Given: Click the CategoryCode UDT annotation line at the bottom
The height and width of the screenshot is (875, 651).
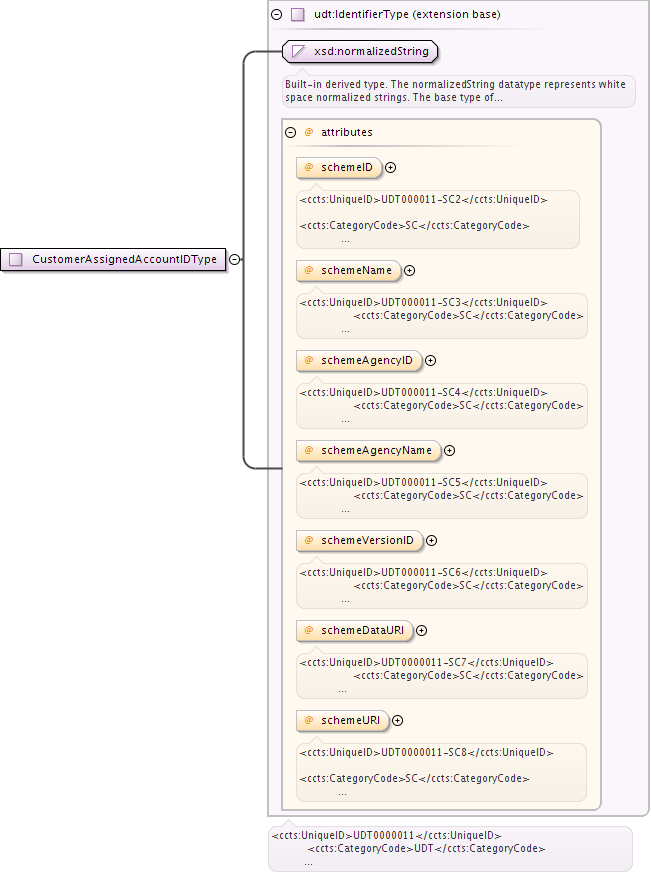Looking at the screenshot, I should 426,848.
